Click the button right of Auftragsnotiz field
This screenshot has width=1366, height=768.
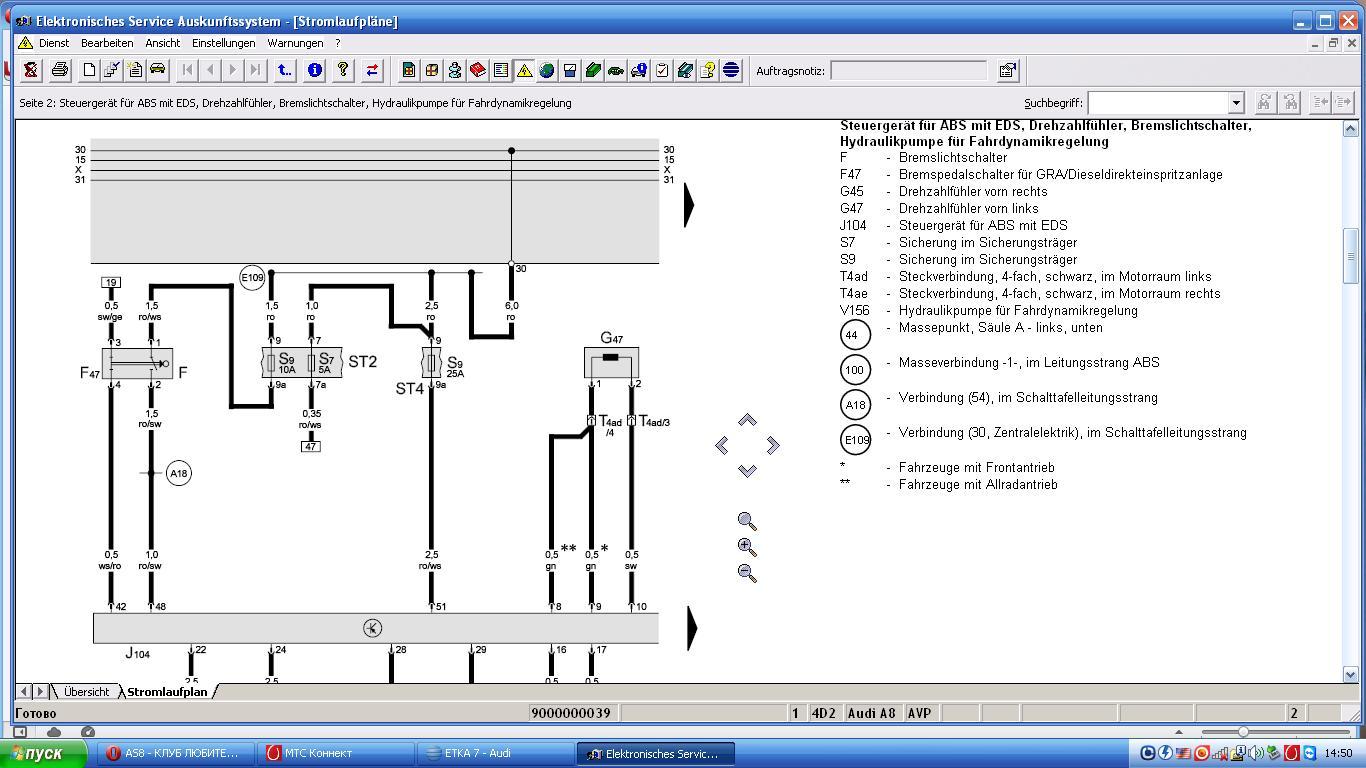[1007, 70]
